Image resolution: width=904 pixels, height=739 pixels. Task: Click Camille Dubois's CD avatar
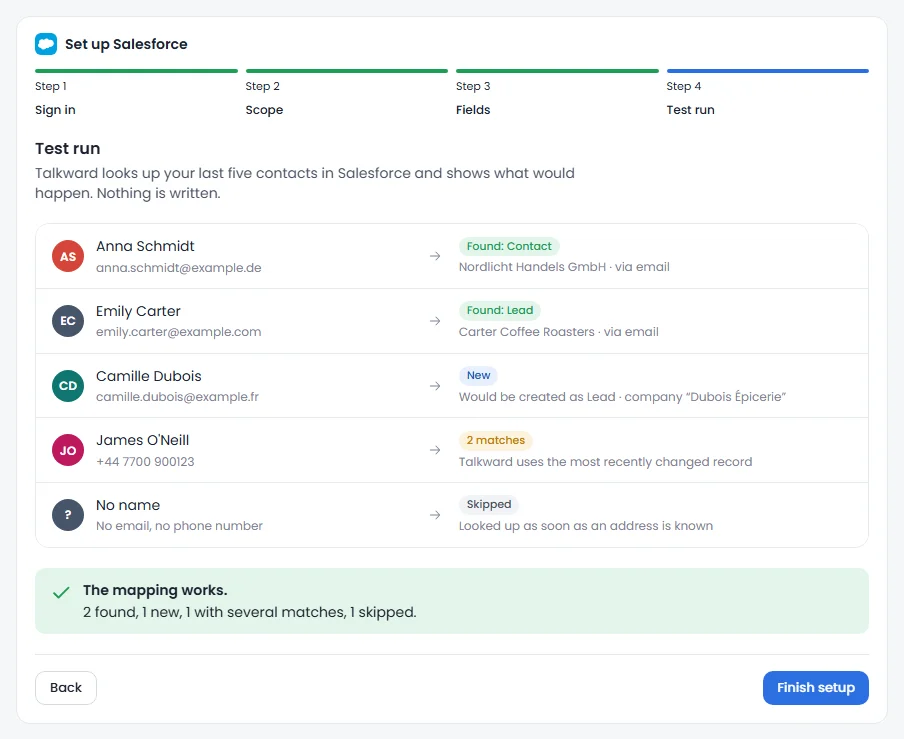click(68, 386)
